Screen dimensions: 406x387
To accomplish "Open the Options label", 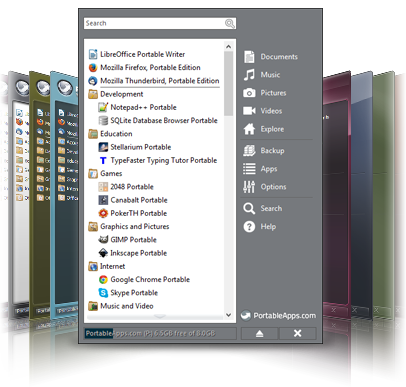I will 273,187.
